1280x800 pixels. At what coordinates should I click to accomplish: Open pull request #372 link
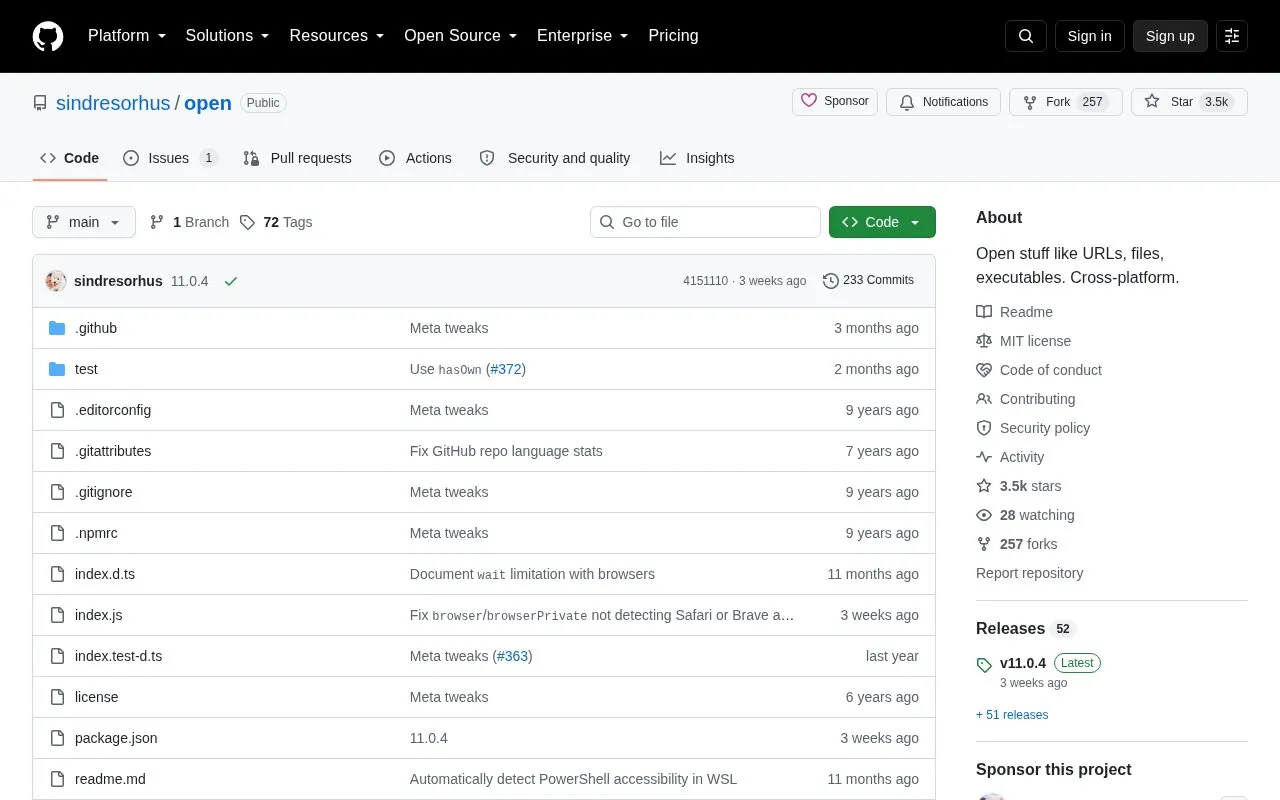tap(506, 369)
